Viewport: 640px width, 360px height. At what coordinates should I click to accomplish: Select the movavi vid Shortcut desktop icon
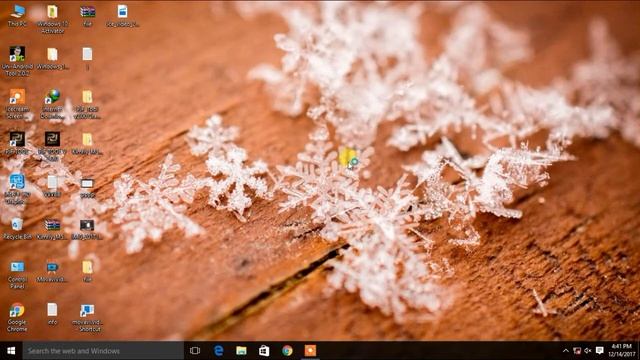[87, 318]
